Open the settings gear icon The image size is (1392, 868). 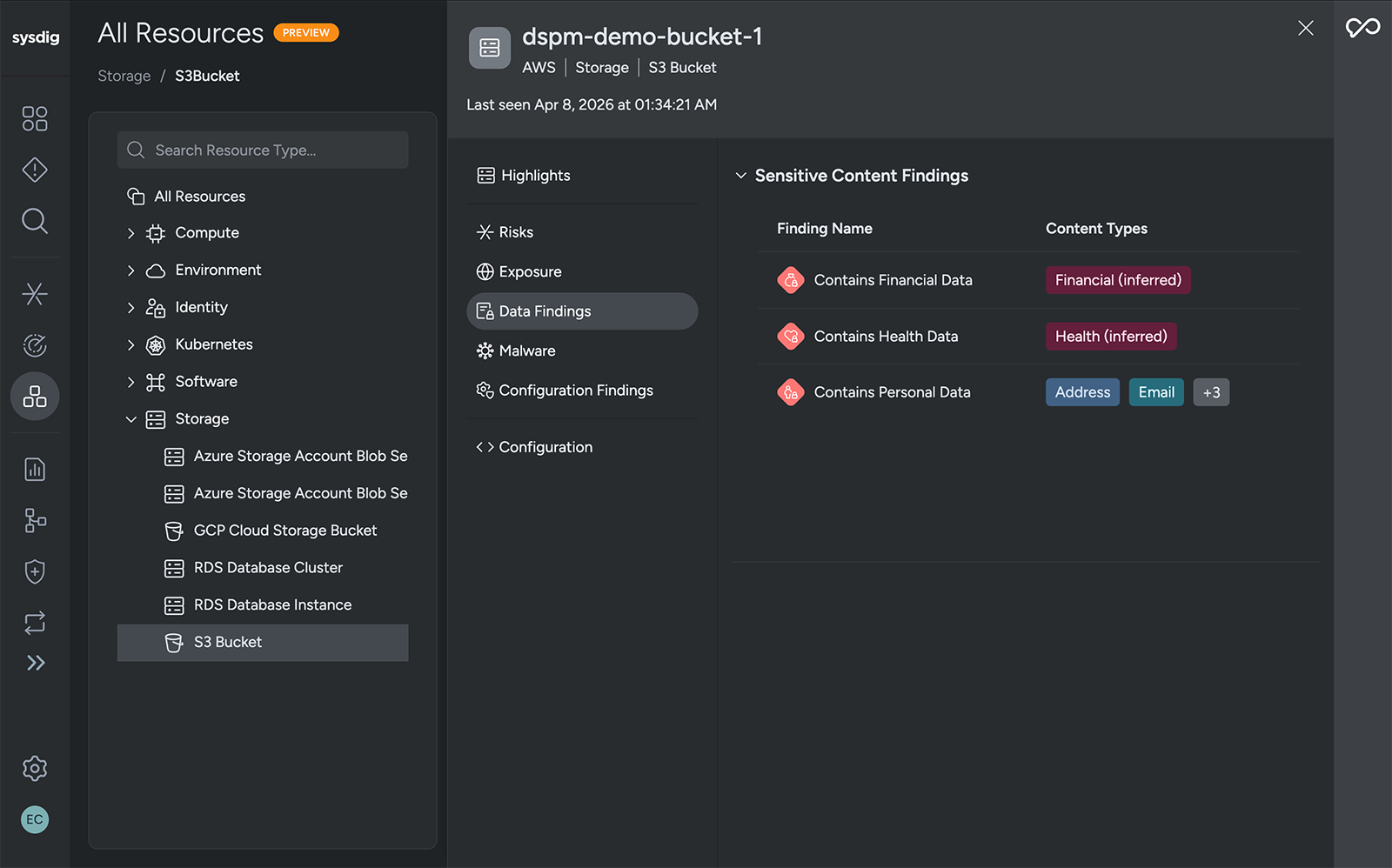pos(35,768)
